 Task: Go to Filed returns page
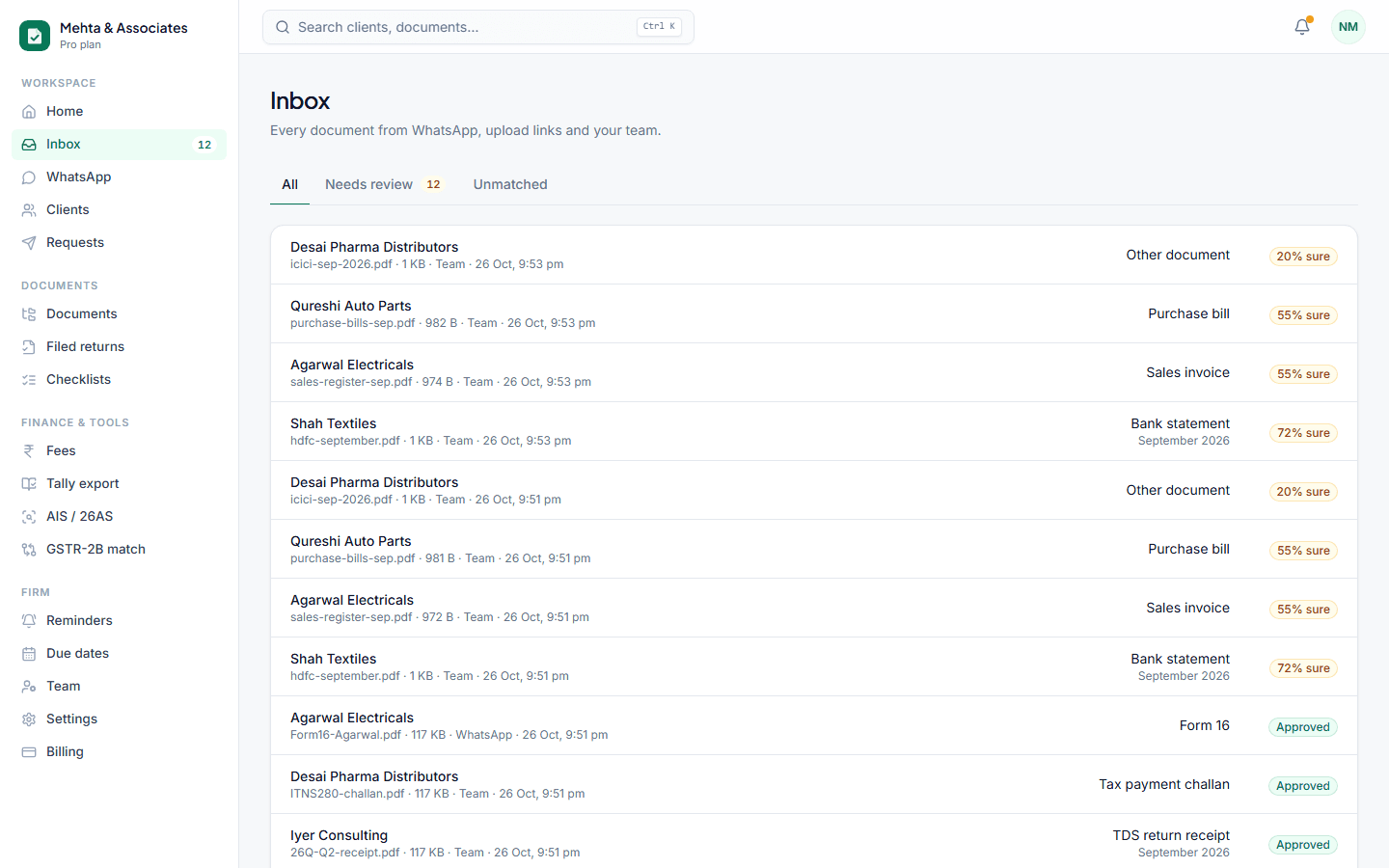coord(119,346)
